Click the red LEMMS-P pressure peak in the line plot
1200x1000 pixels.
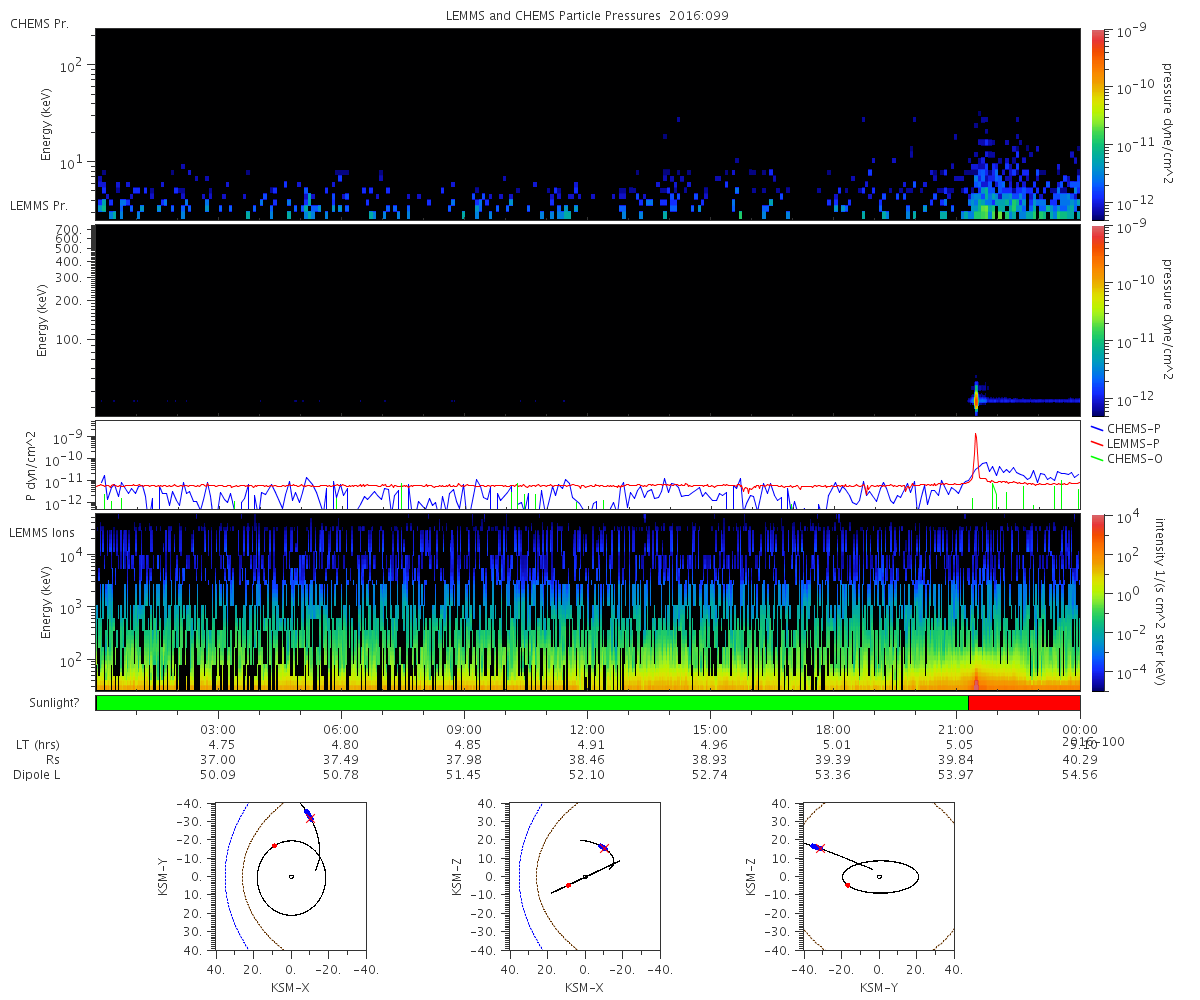(x=976, y=436)
